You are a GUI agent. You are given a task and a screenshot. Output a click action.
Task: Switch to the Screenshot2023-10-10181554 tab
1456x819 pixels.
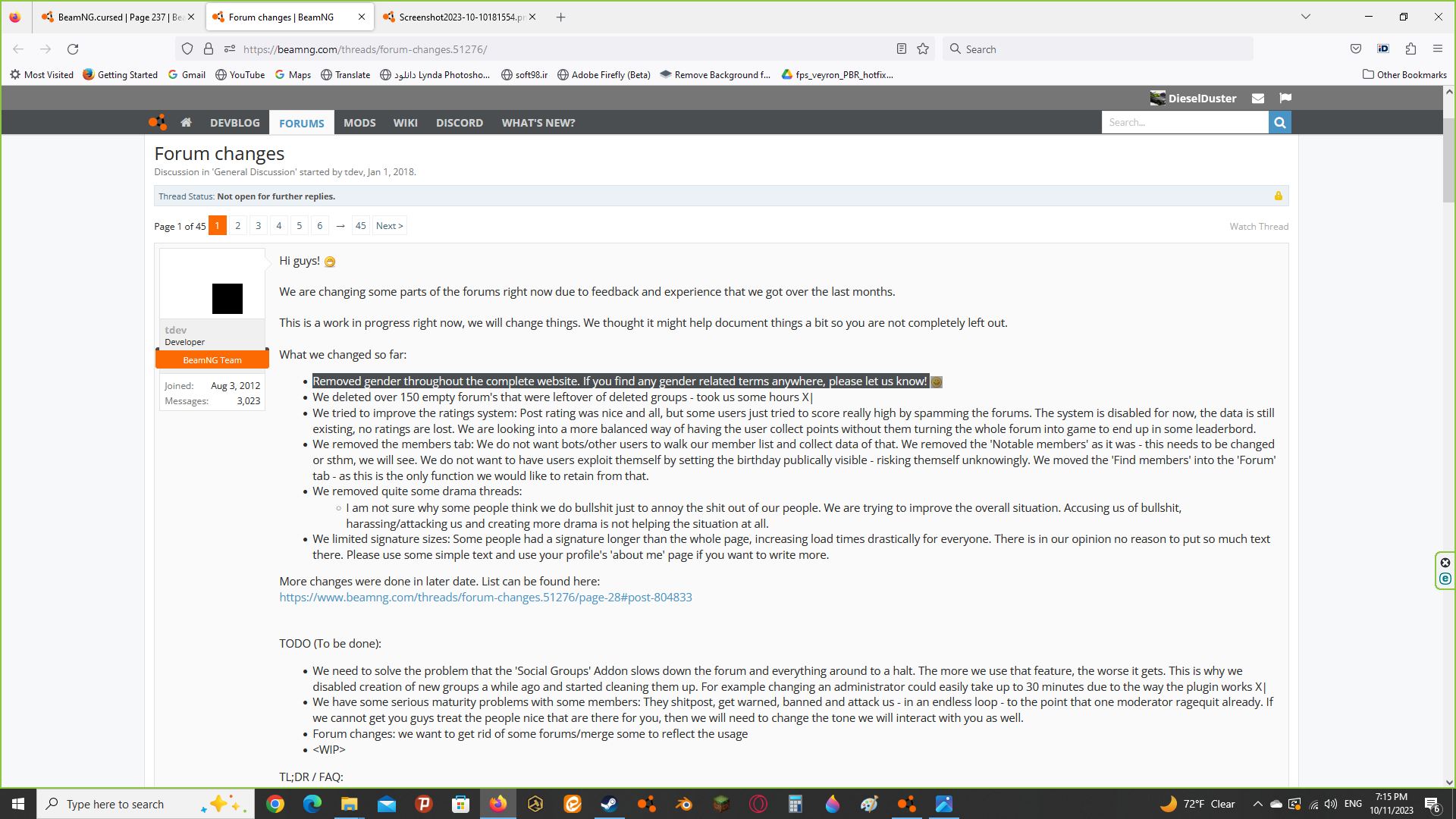[x=460, y=17]
